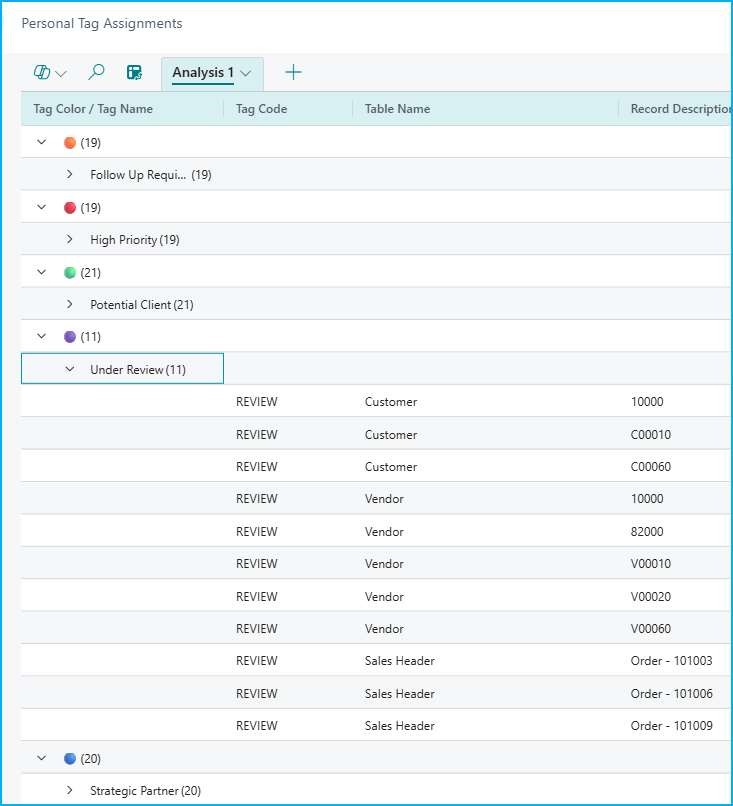The image size is (733, 806).
Task: Toggle the analysis mode icon
Action: (x=134, y=72)
